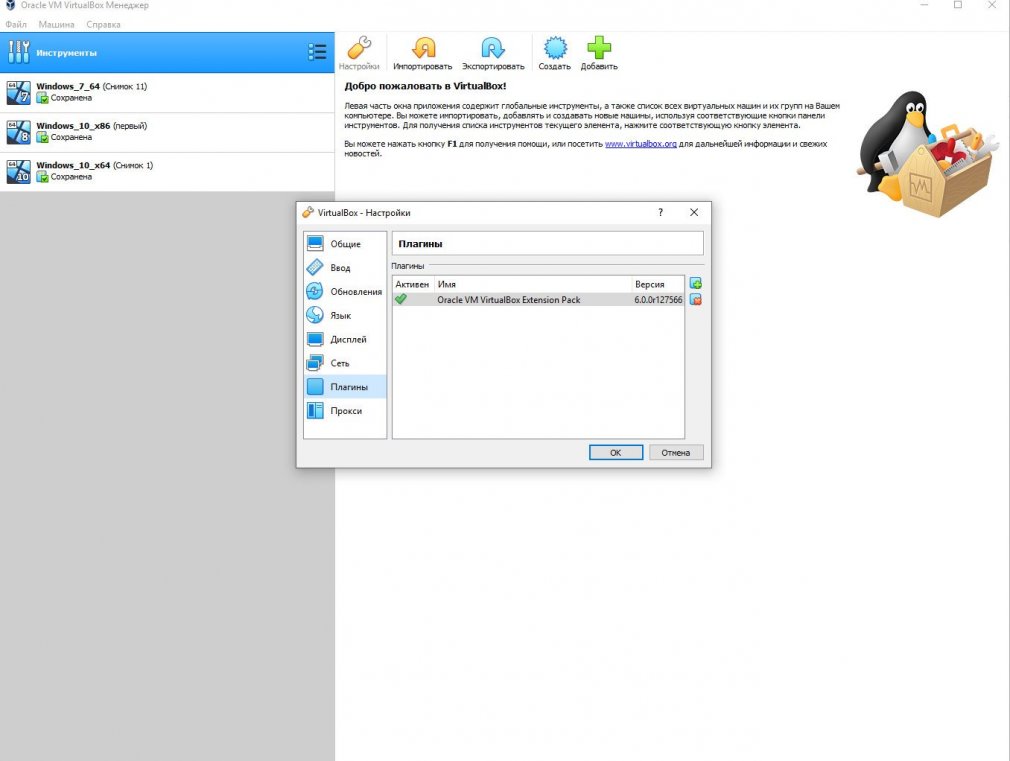Click the wrench icon in dialog title
Viewport: 1010px width, 761px height.
click(x=308, y=212)
